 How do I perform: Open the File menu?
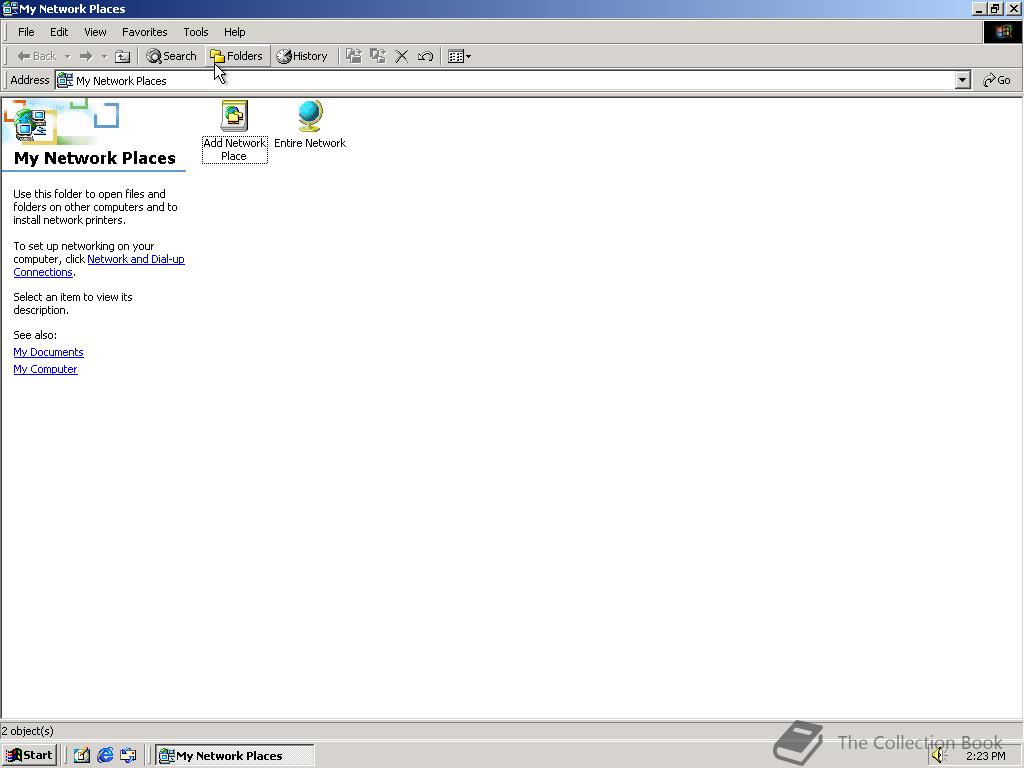click(x=26, y=32)
